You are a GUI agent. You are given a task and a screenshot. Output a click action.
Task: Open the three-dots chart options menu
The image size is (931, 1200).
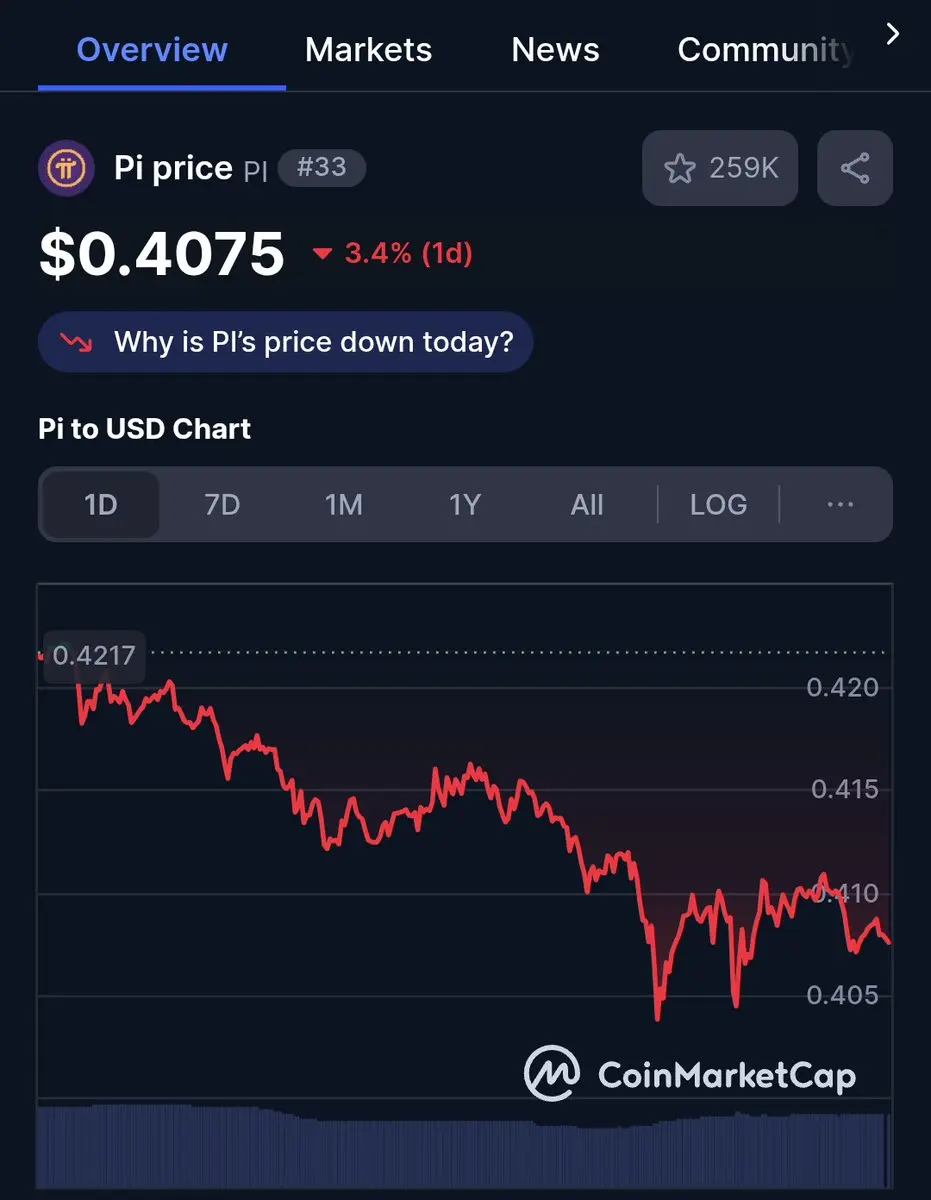(840, 505)
